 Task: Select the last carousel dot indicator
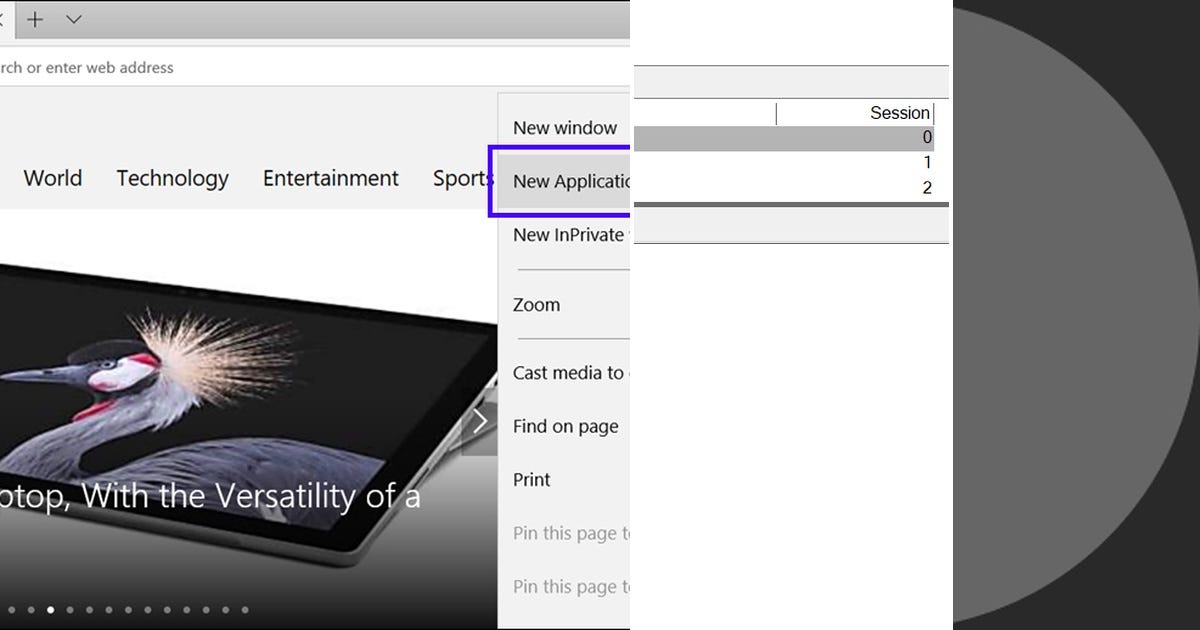[x=245, y=609]
